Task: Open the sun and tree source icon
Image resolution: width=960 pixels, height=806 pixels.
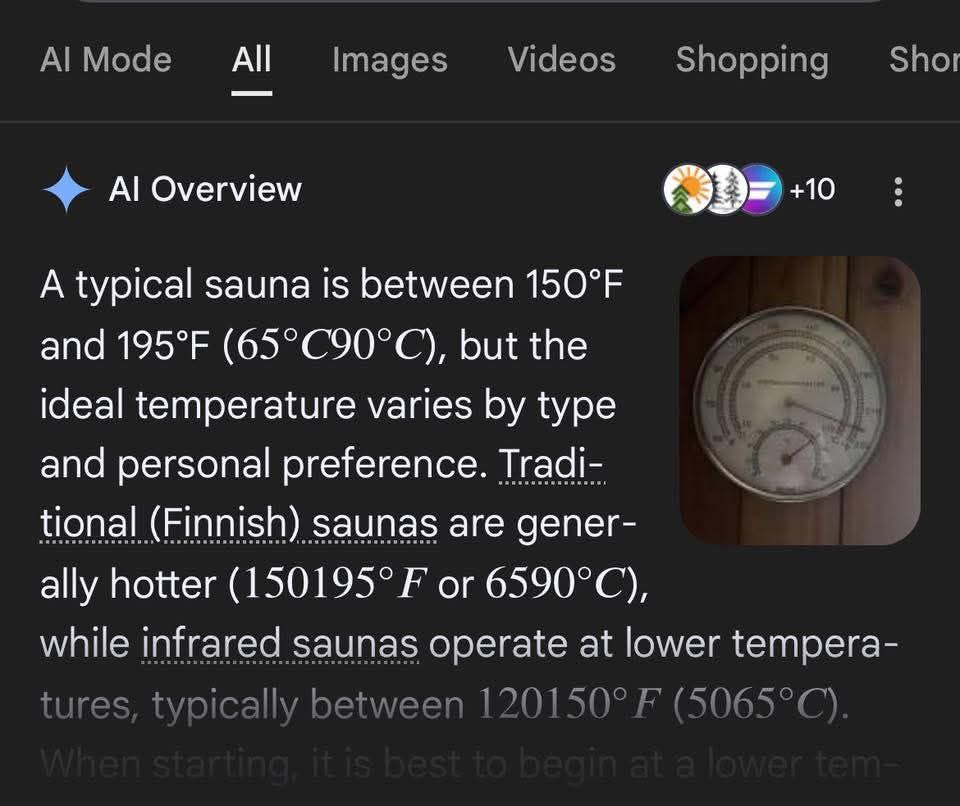Action: (x=688, y=189)
